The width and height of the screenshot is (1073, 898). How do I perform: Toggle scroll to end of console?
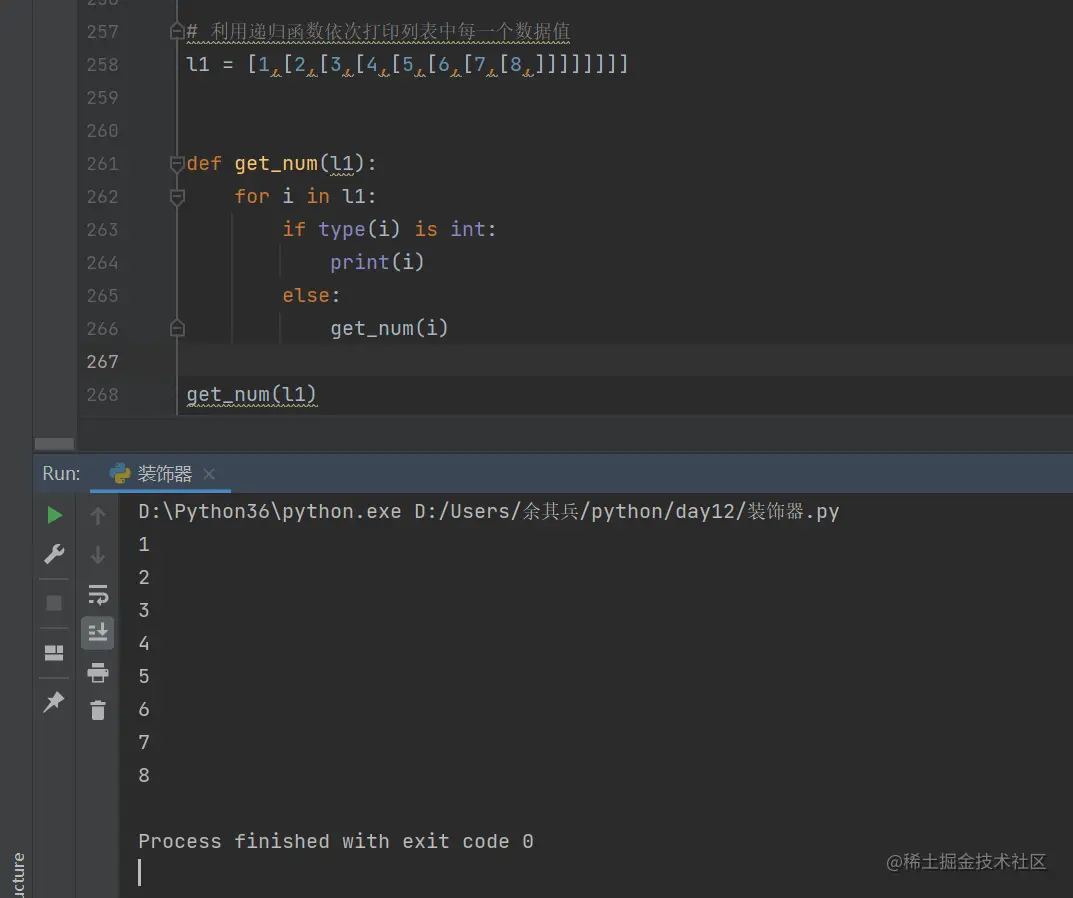(x=98, y=632)
